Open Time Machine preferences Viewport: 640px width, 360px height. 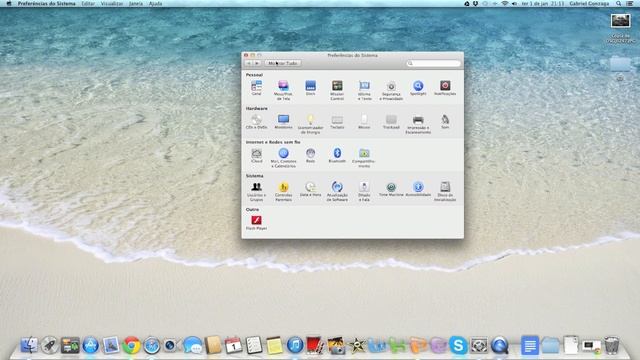pos(391,189)
